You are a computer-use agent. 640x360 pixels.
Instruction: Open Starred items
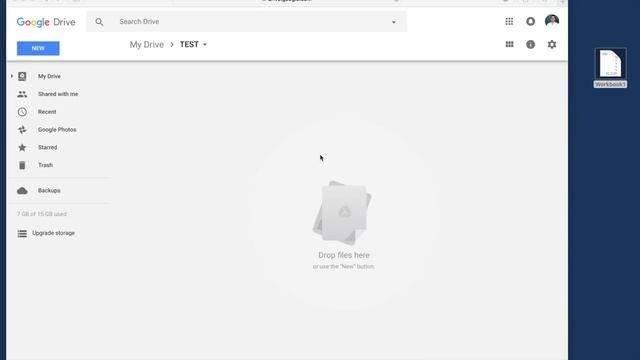click(47, 147)
